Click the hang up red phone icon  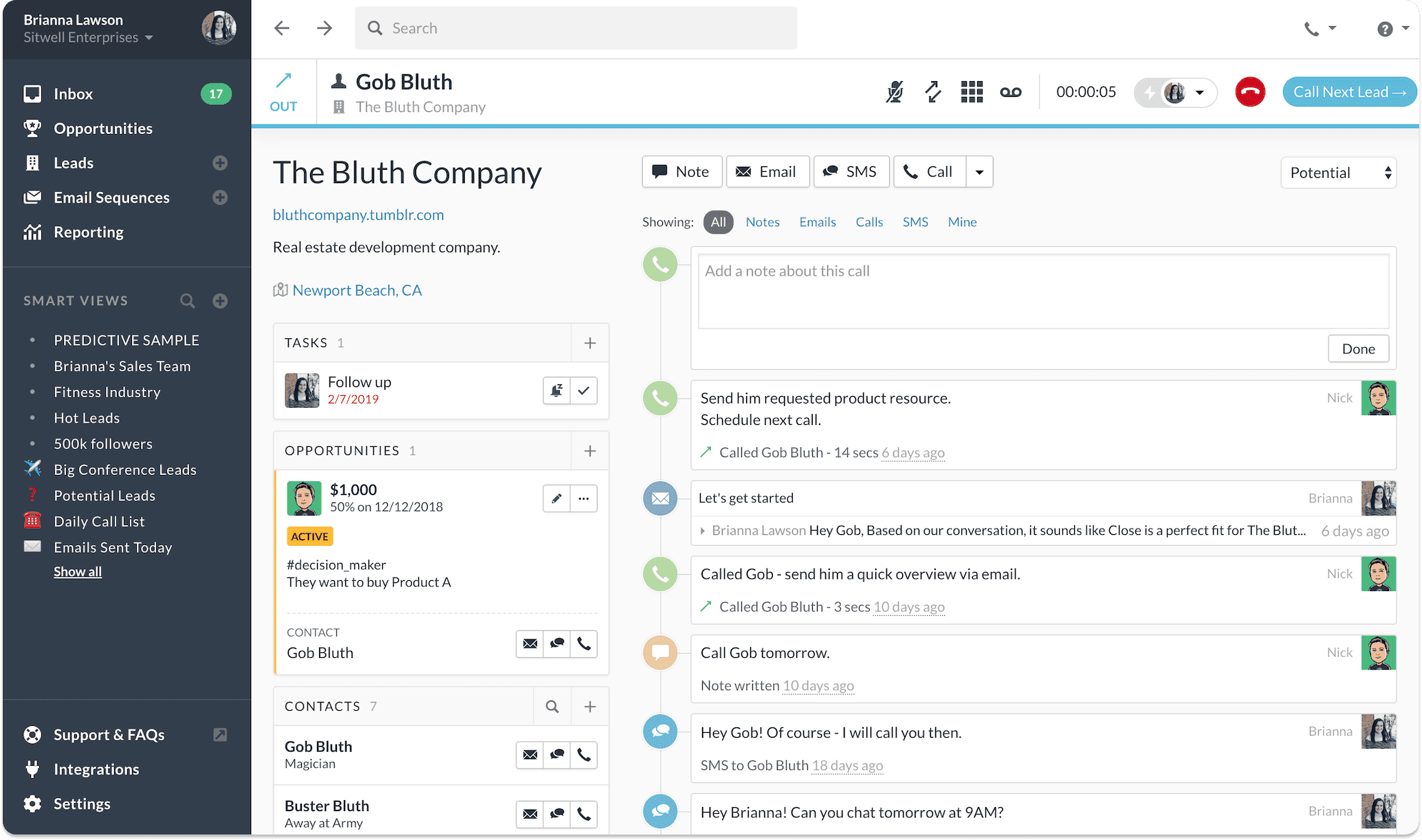[1249, 92]
